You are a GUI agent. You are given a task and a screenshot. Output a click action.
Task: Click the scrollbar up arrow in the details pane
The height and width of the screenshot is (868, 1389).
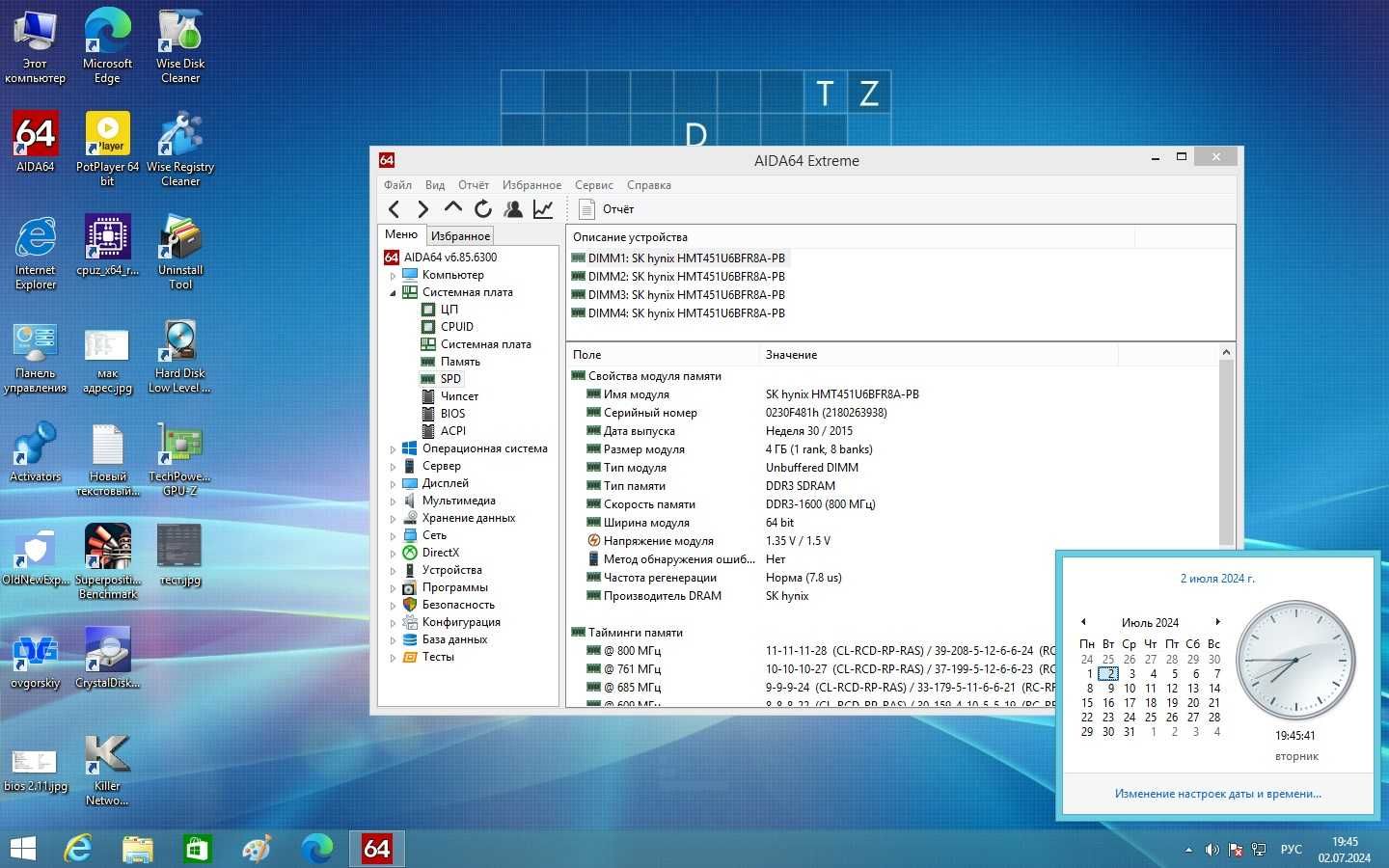point(1227,353)
